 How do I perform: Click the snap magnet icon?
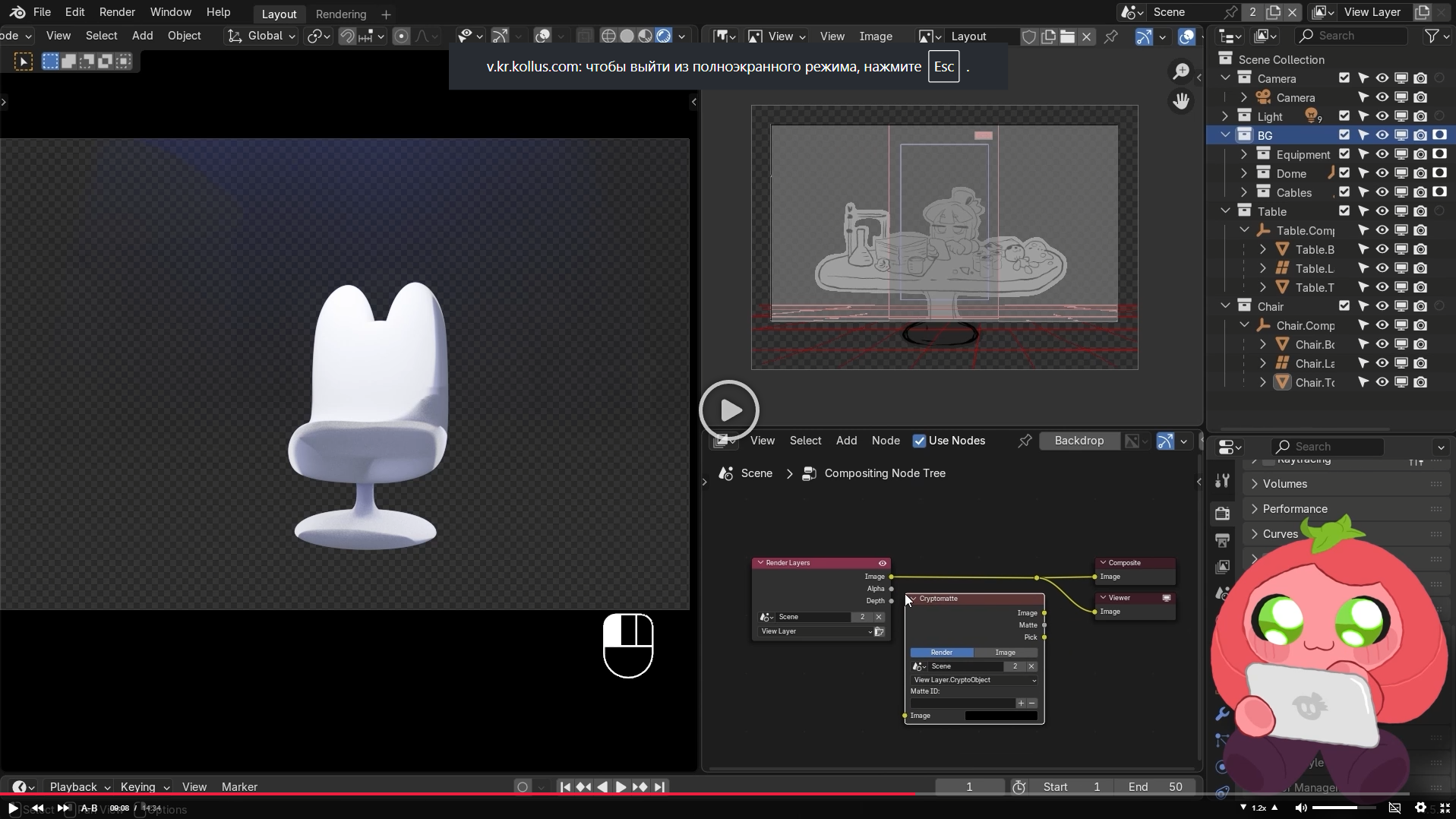point(347,36)
